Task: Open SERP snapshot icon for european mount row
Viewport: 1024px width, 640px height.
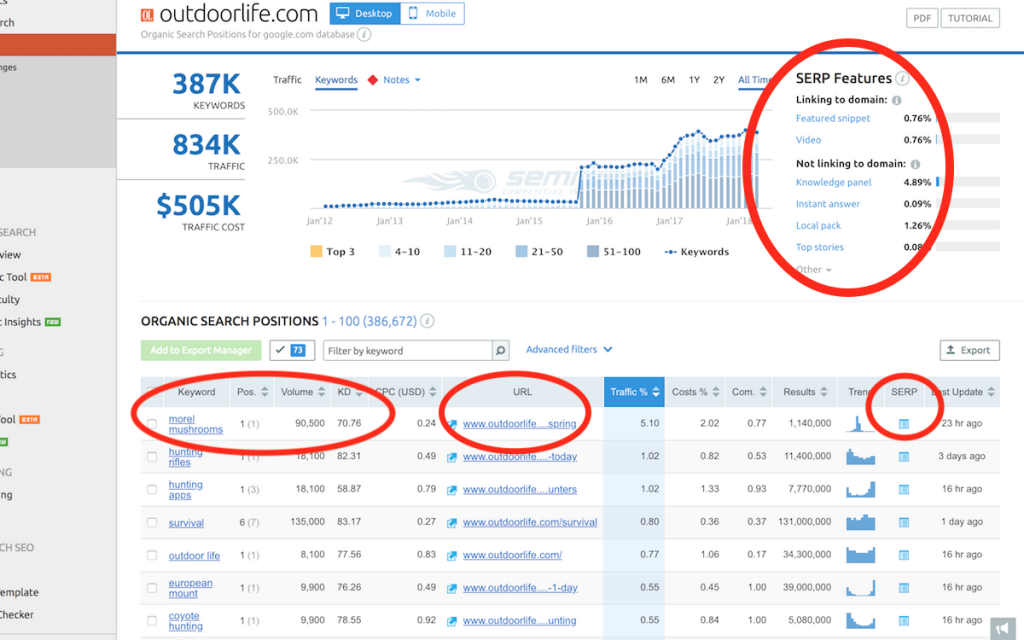Action: 904,588
